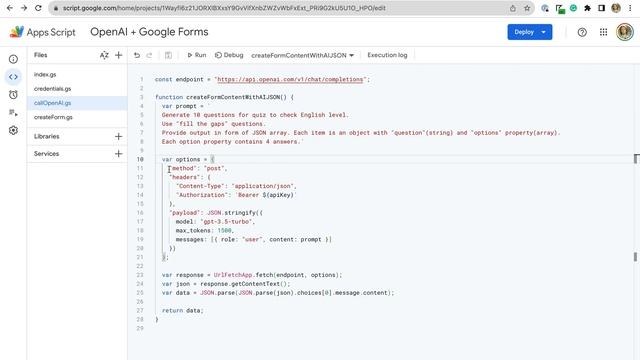Open the Triggers clock icon
The image size is (640, 360).
pos(13,95)
